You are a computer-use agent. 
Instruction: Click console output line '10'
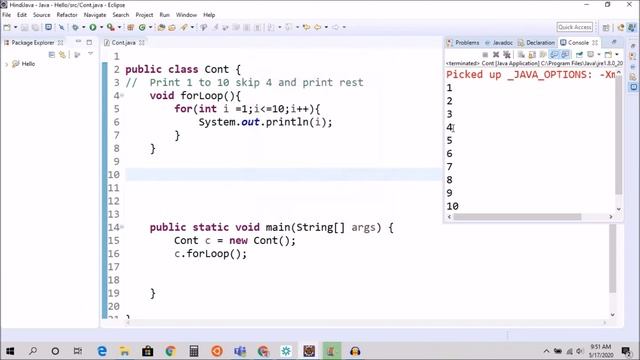(452, 206)
